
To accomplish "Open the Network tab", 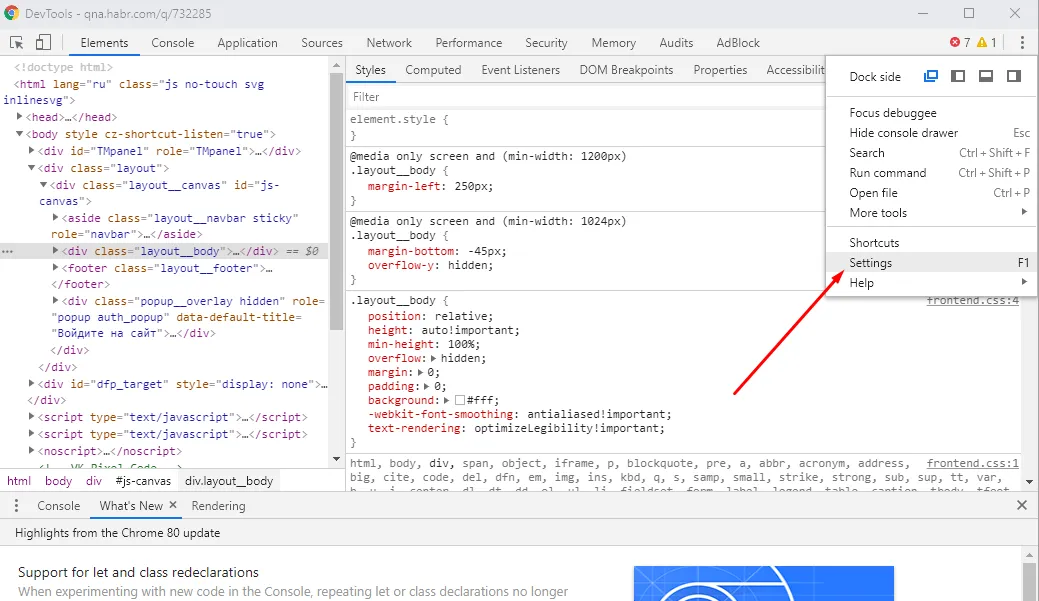I will click(389, 42).
